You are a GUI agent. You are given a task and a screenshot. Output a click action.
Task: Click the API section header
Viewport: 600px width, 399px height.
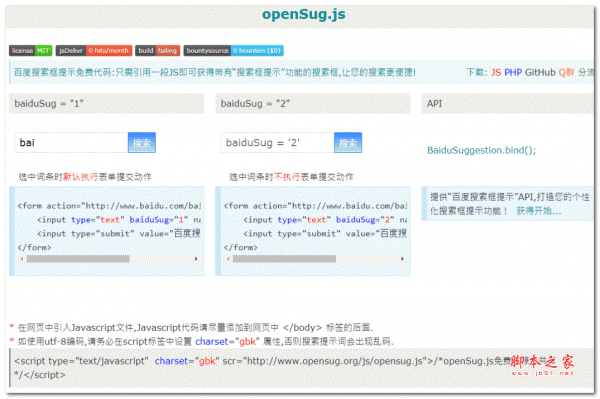(x=508, y=103)
